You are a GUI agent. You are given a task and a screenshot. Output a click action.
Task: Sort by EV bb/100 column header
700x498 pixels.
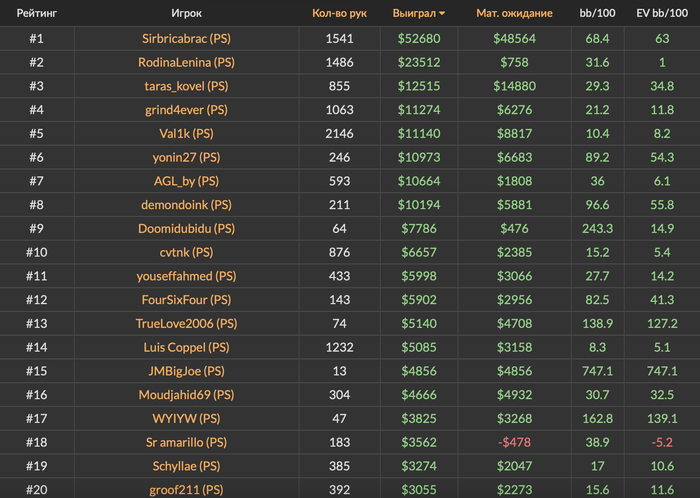(x=661, y=14)
